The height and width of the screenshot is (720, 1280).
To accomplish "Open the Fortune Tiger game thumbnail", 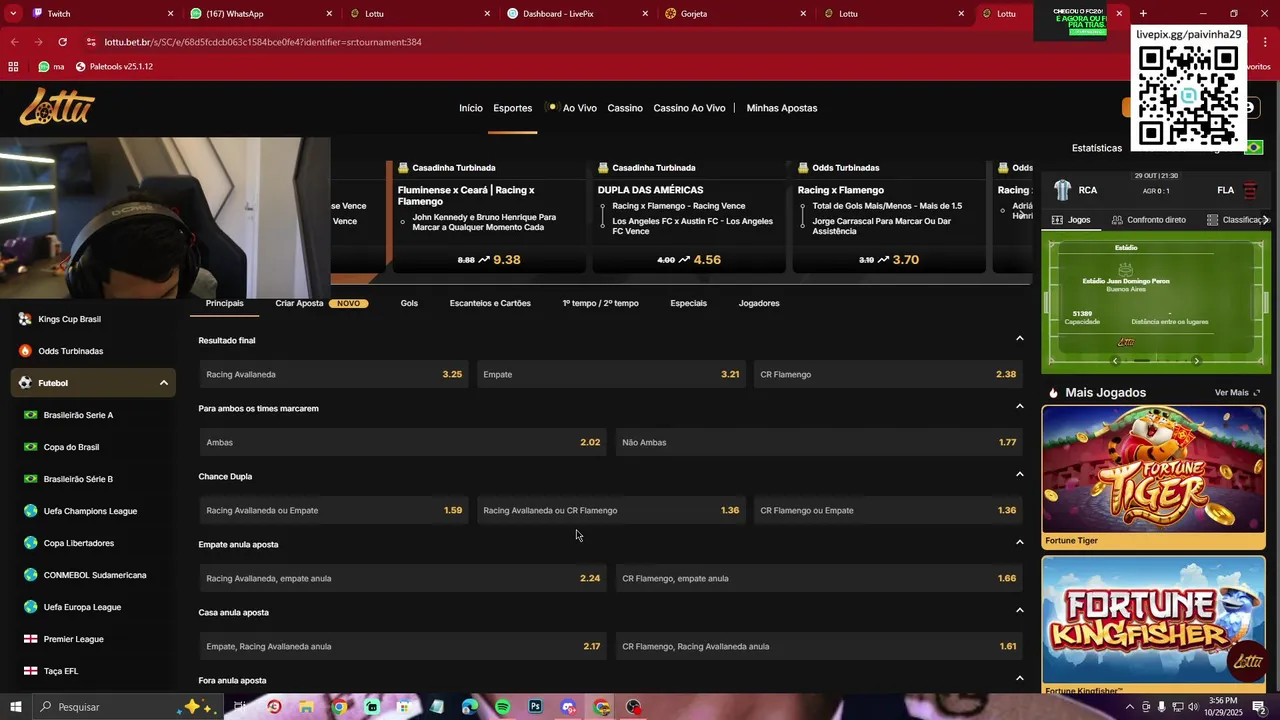I will pyautogui.click(x=1153, y=469).
